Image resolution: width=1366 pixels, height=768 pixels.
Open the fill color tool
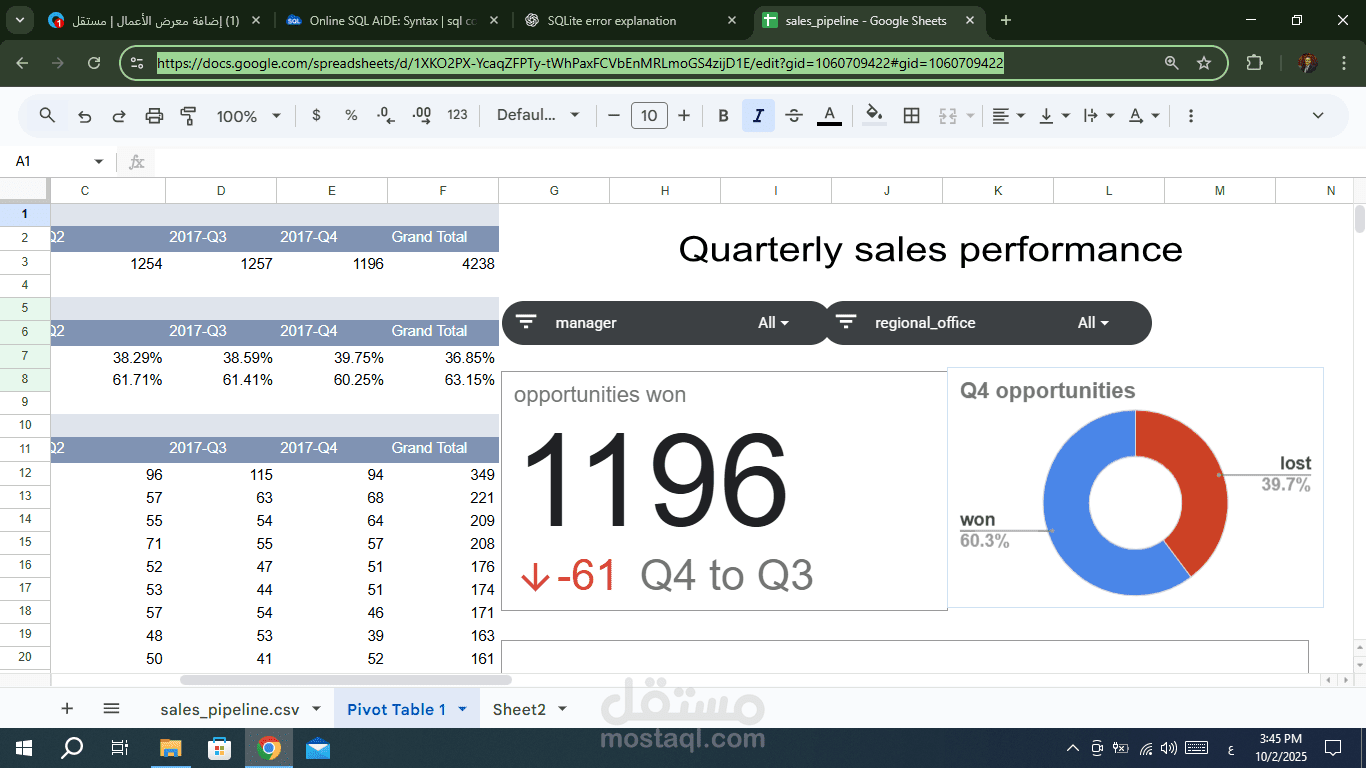(873, 115)
